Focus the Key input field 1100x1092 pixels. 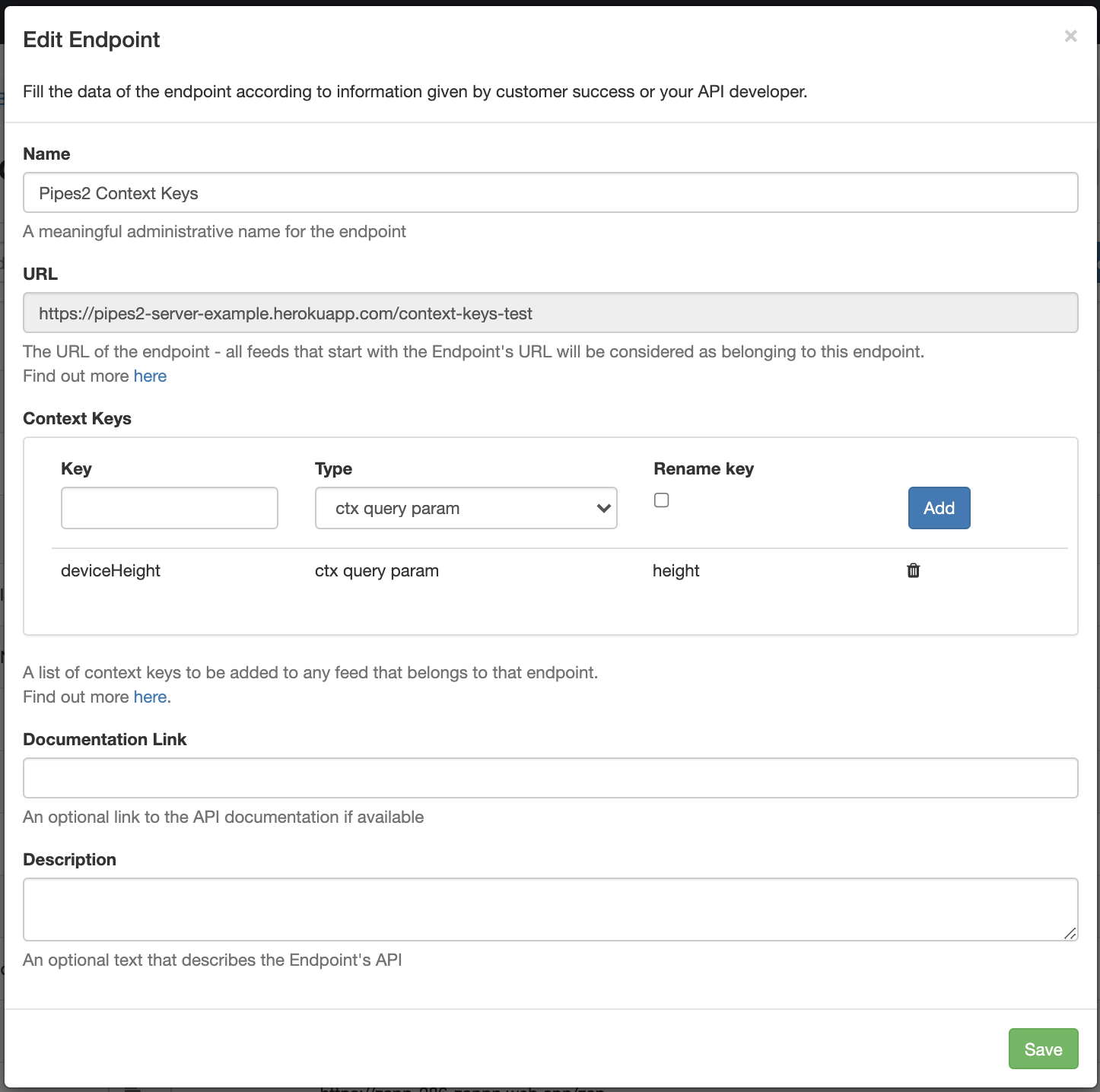pyautogui.click(x=170, y=508)
